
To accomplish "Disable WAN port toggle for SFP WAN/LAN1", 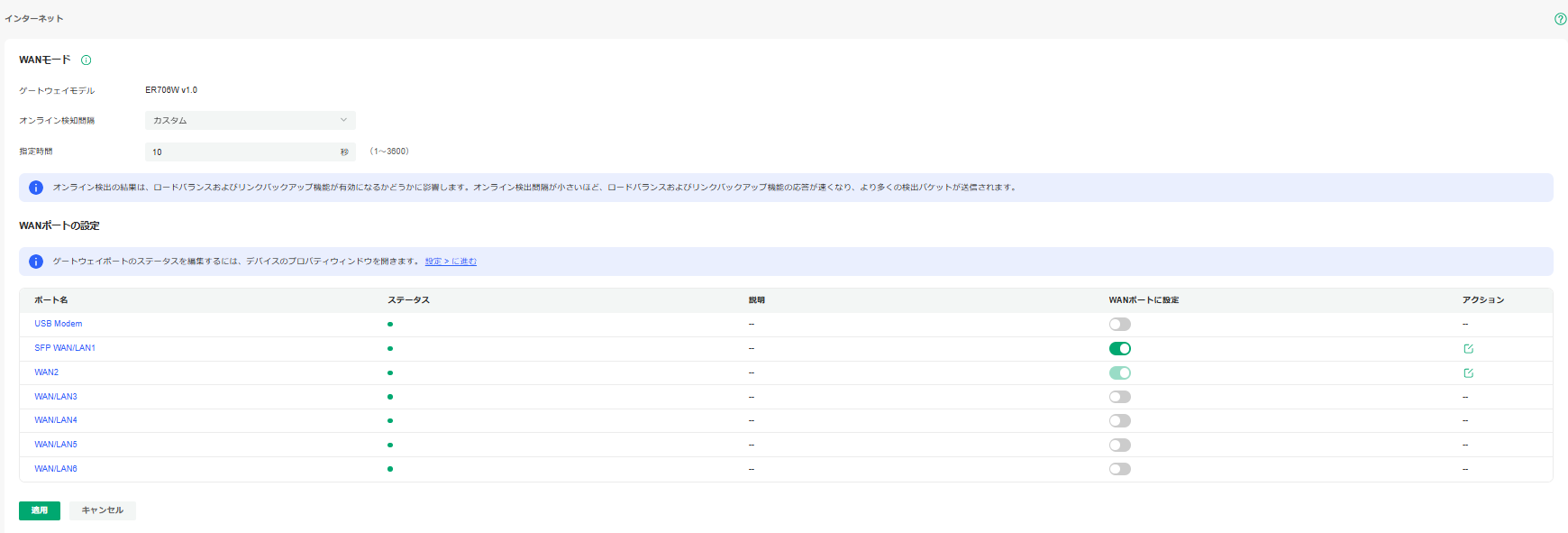I will (1120, 349).
